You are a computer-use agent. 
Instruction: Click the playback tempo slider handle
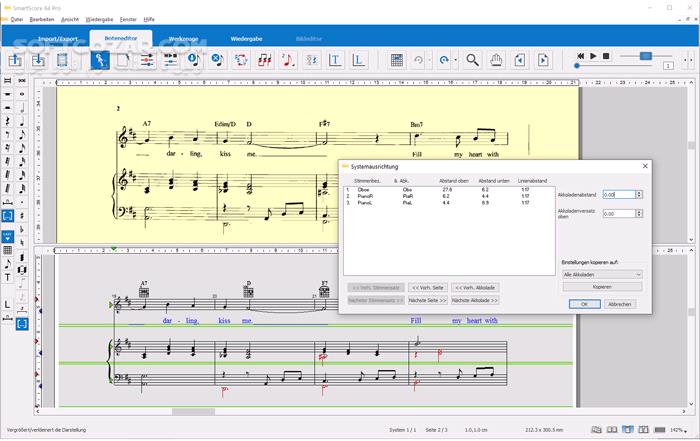646,56
